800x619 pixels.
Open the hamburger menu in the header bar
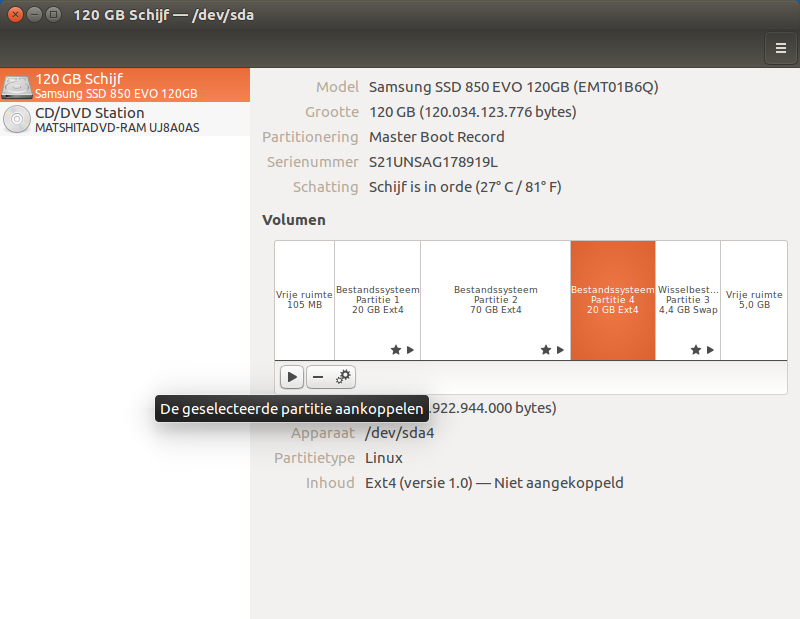[780, 47]
